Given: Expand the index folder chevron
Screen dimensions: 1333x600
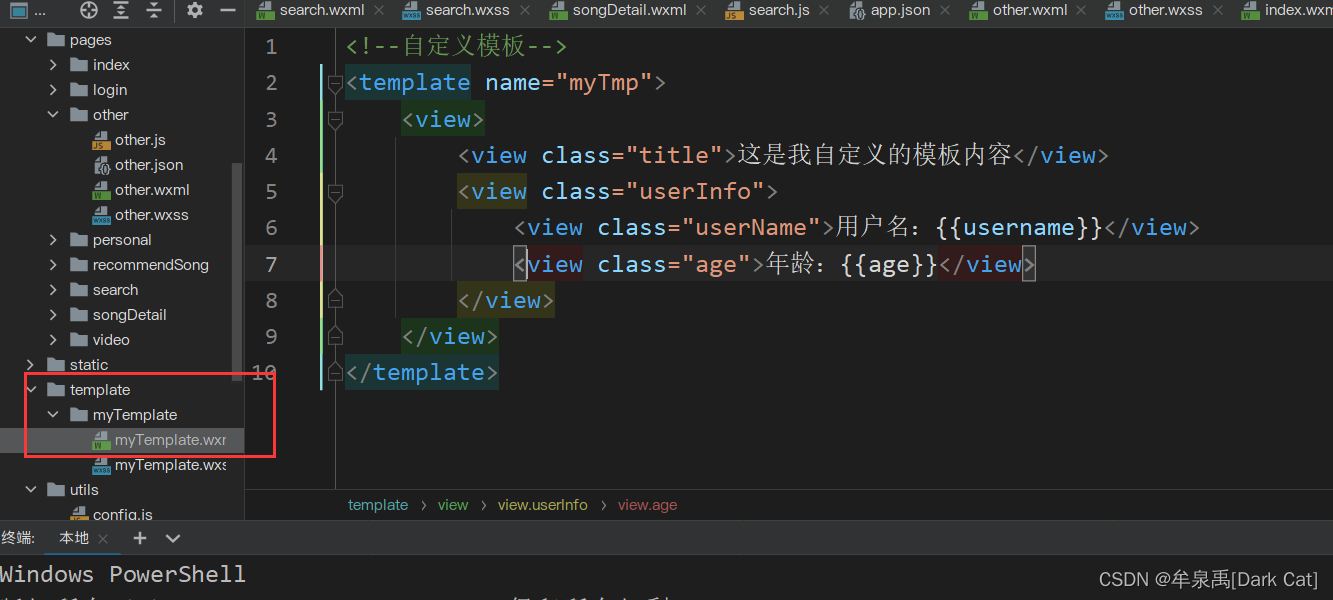Looking at the screenshot, I should (x=54, y=65).
